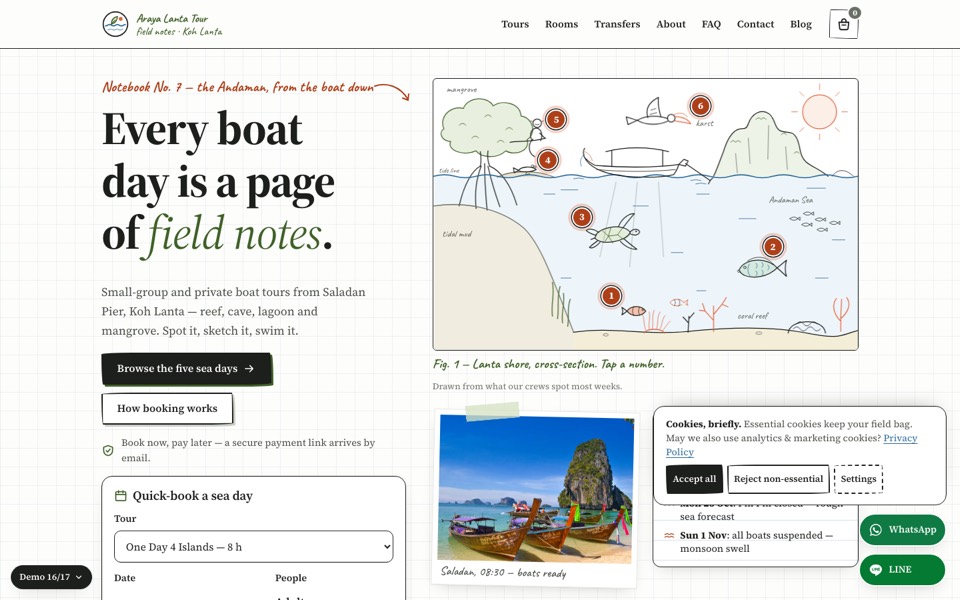Click the calendar icon beside Quick-book heading
The height and width of the screenshot is (600, 960).
(121, 496)
